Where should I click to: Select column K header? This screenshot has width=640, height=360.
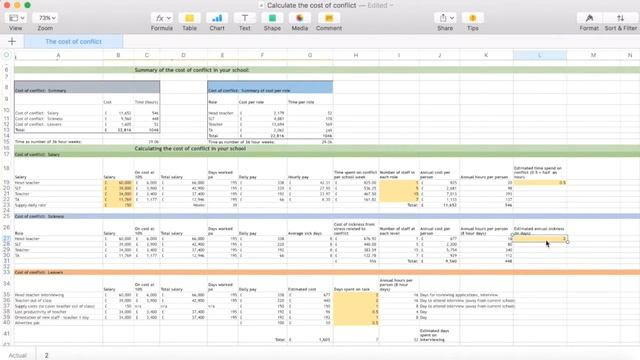click(x=486, y=55)
